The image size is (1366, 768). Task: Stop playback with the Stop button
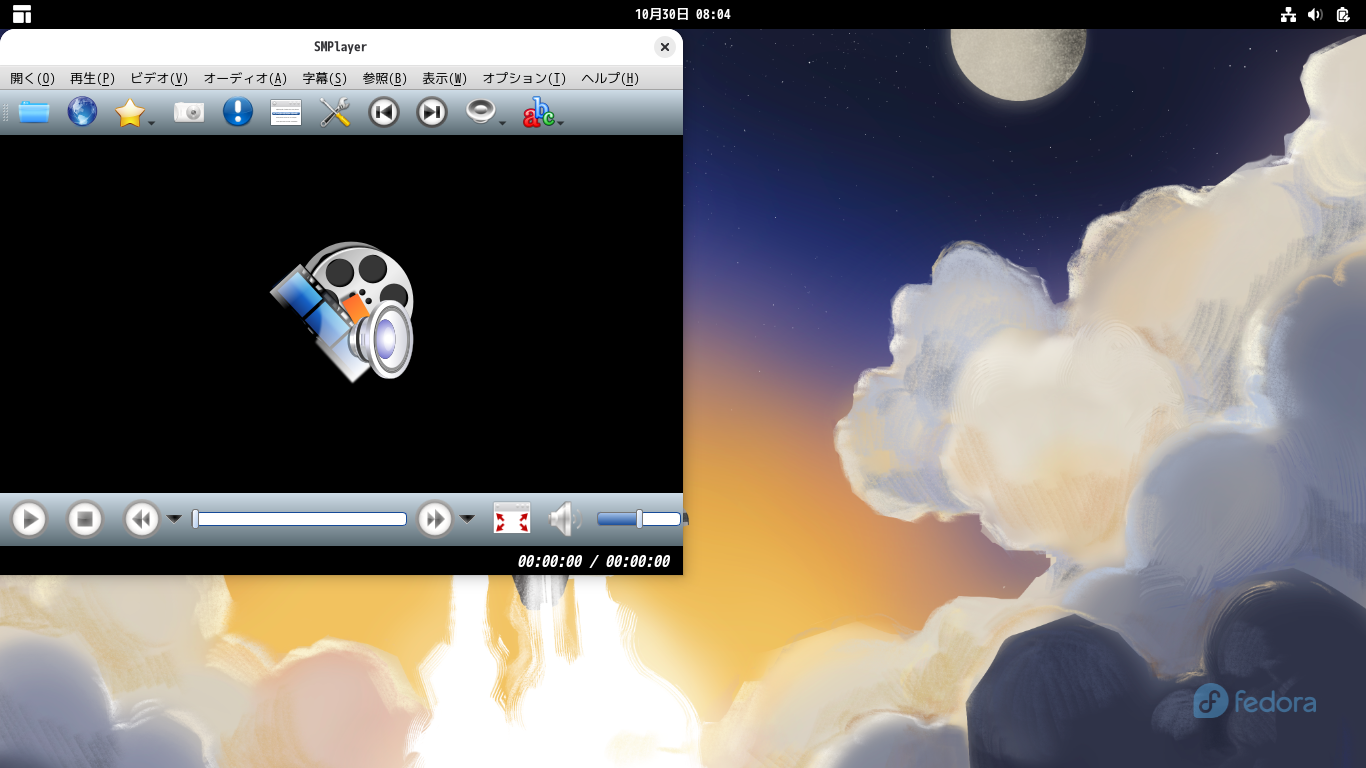[85, 519]
